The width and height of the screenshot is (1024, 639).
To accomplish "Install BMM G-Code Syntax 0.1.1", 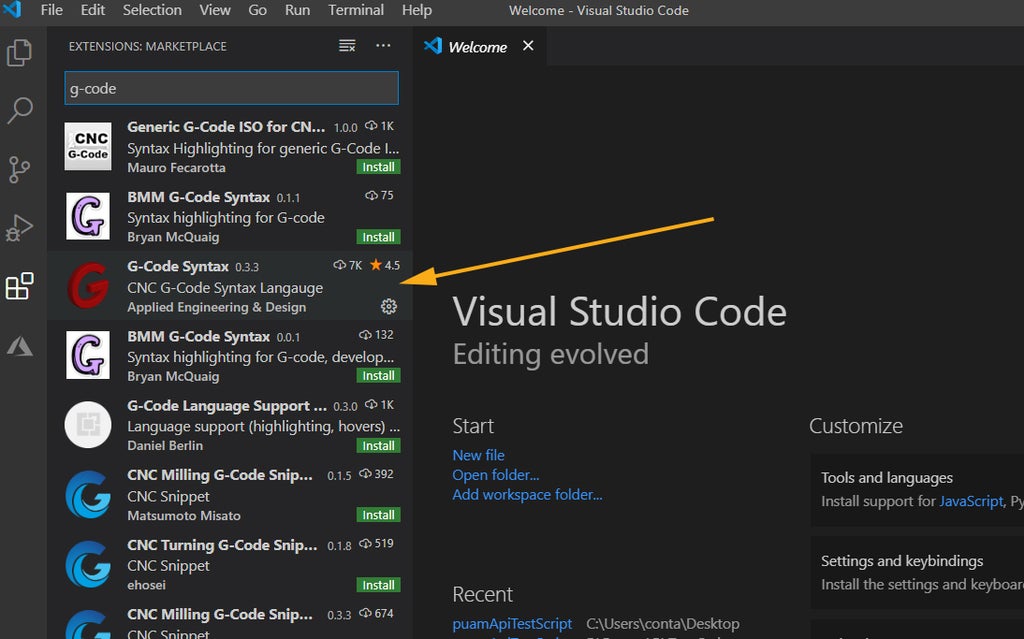I will pos(379,237).
